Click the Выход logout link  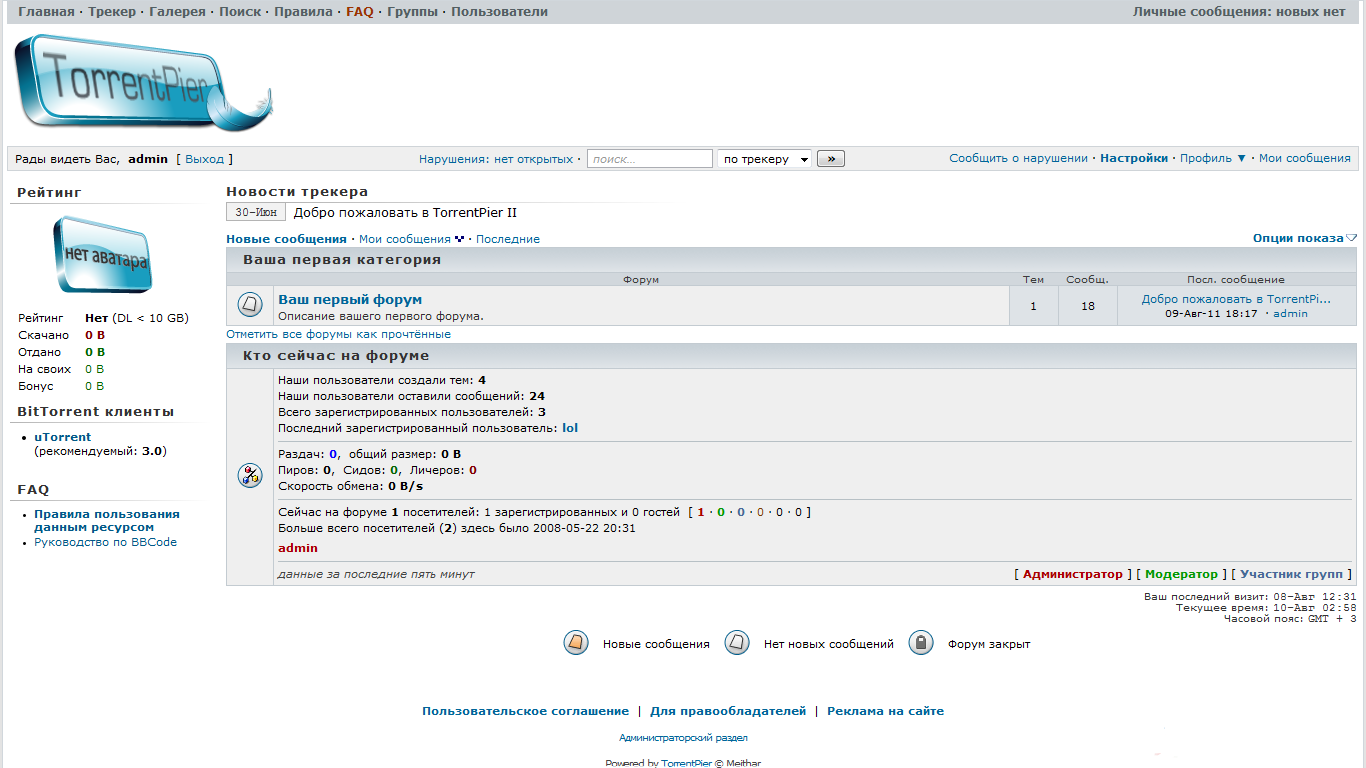point(204,159)
